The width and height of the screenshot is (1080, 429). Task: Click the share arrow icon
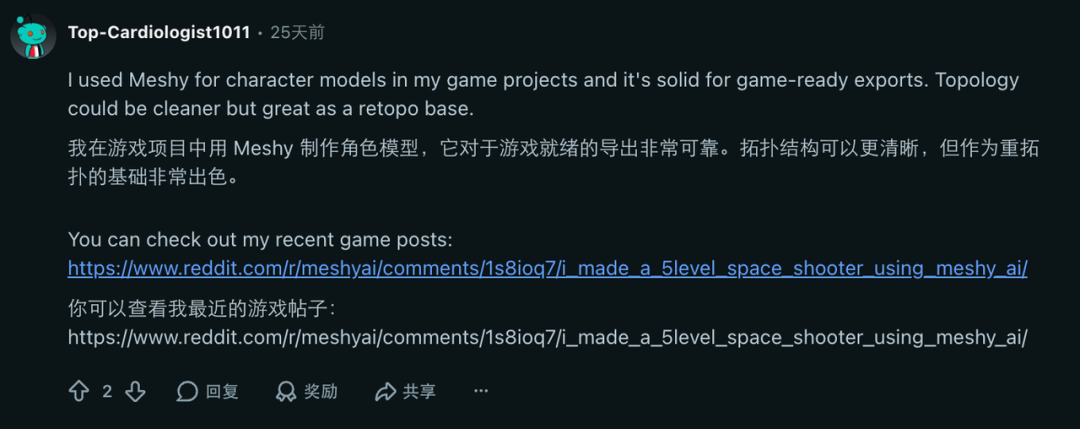385,391
